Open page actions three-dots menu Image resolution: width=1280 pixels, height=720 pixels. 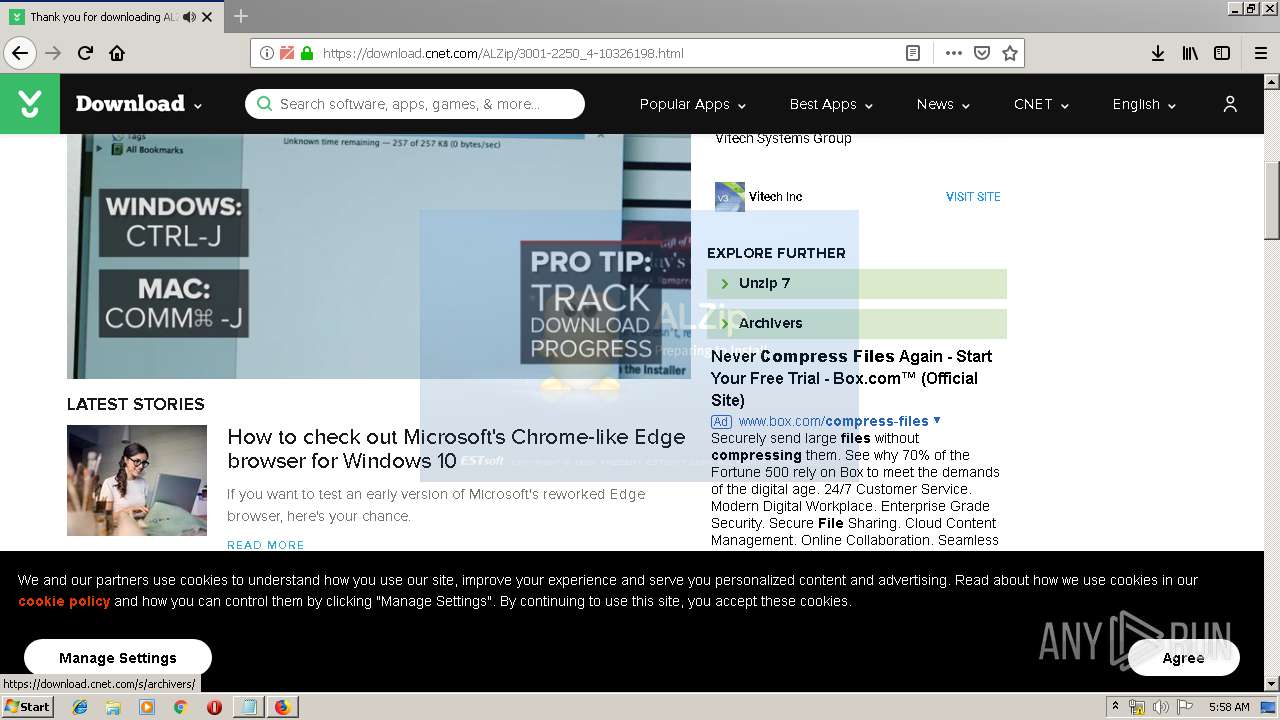(x=953, y=53)
